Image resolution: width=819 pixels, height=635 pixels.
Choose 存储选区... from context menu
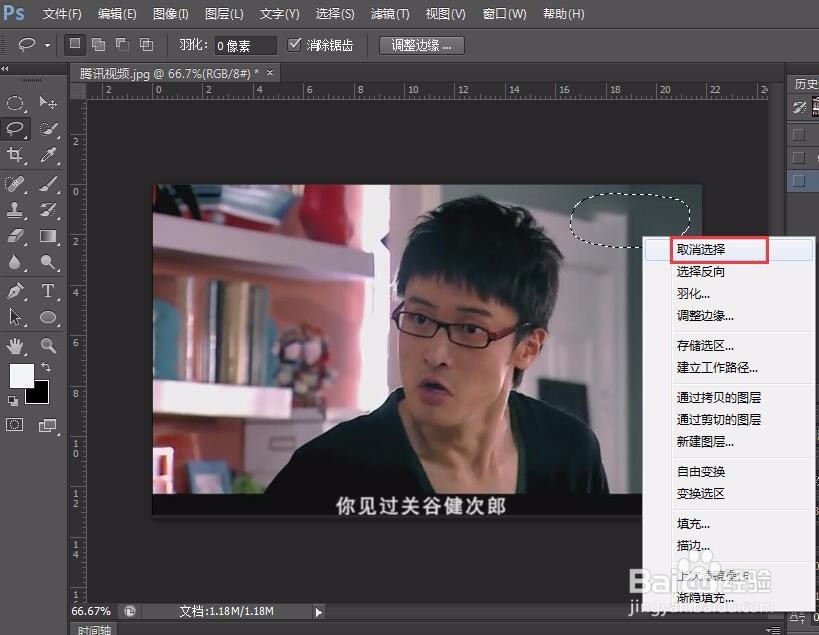coord(730,346)
